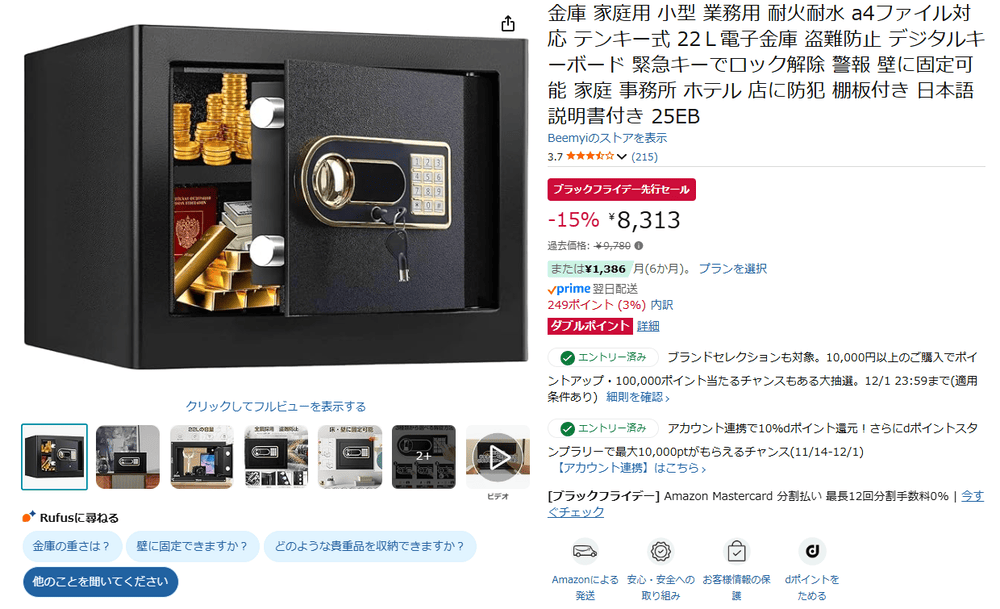Click the dポイントをためる d icon

click(x=812, y=551)
